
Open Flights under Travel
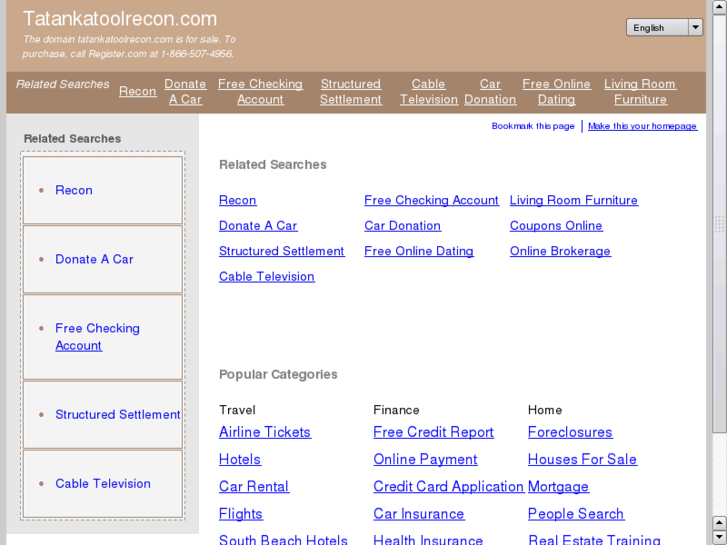point(241,514)
